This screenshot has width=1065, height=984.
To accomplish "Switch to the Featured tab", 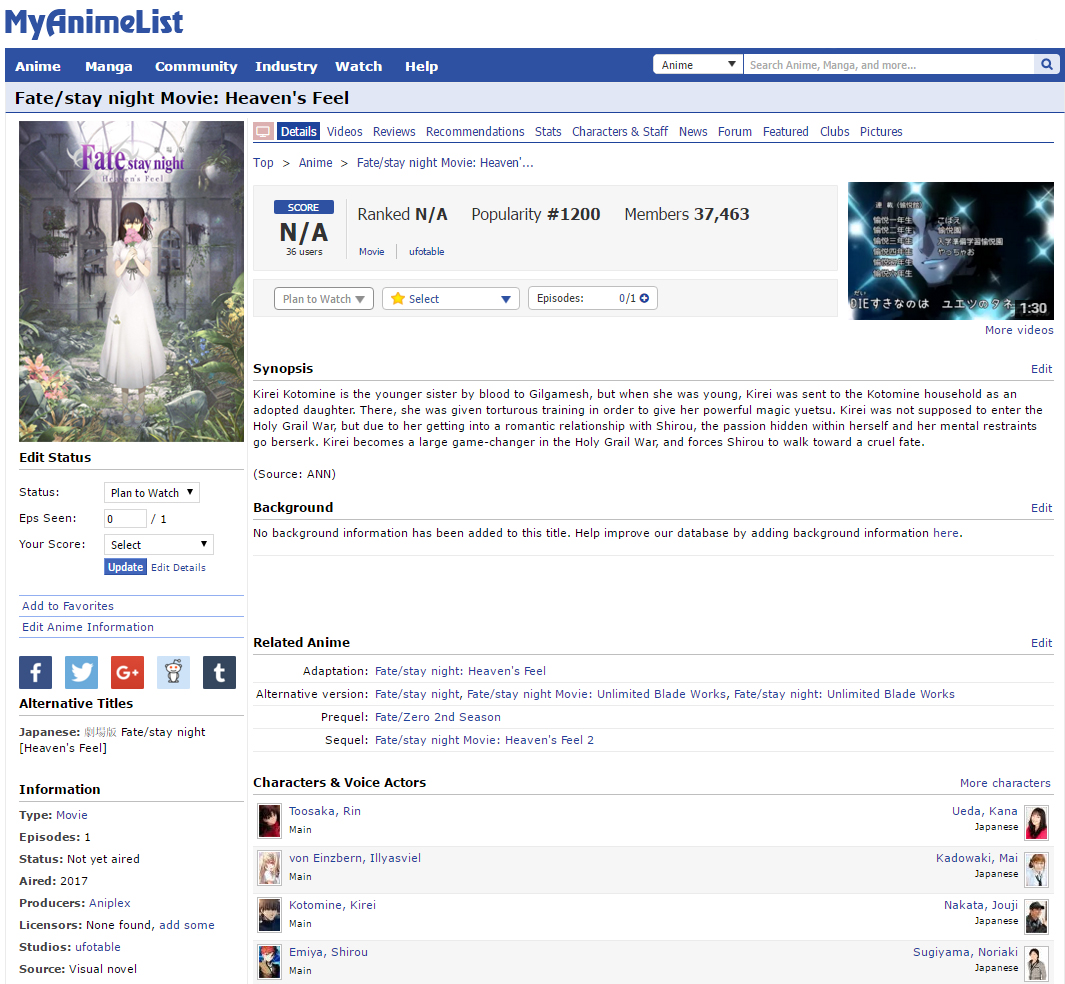I will 786,132.
